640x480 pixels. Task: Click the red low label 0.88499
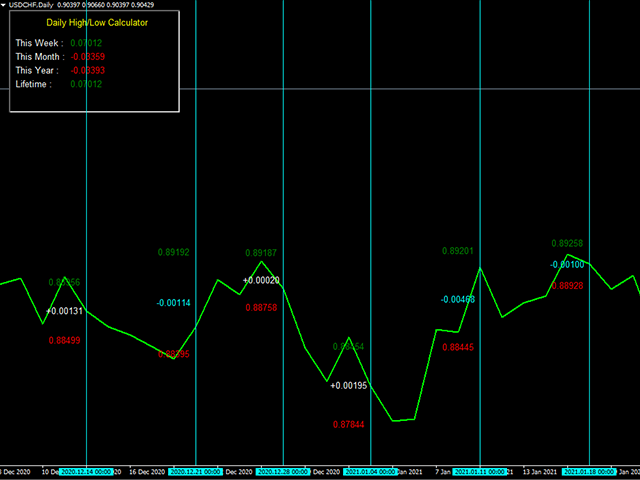point(64,340)
